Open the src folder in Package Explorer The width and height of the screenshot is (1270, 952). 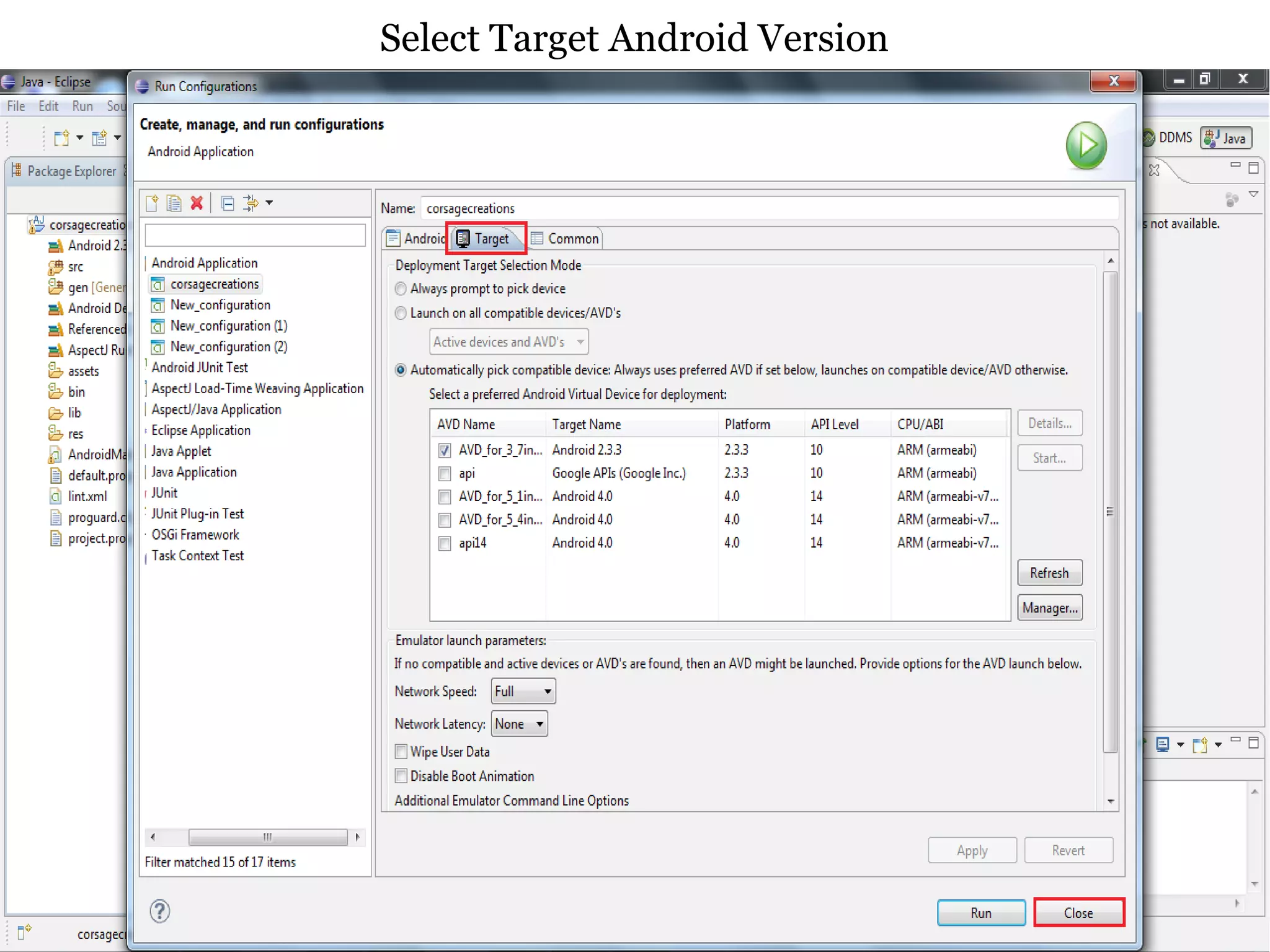(x=66, y=267)
